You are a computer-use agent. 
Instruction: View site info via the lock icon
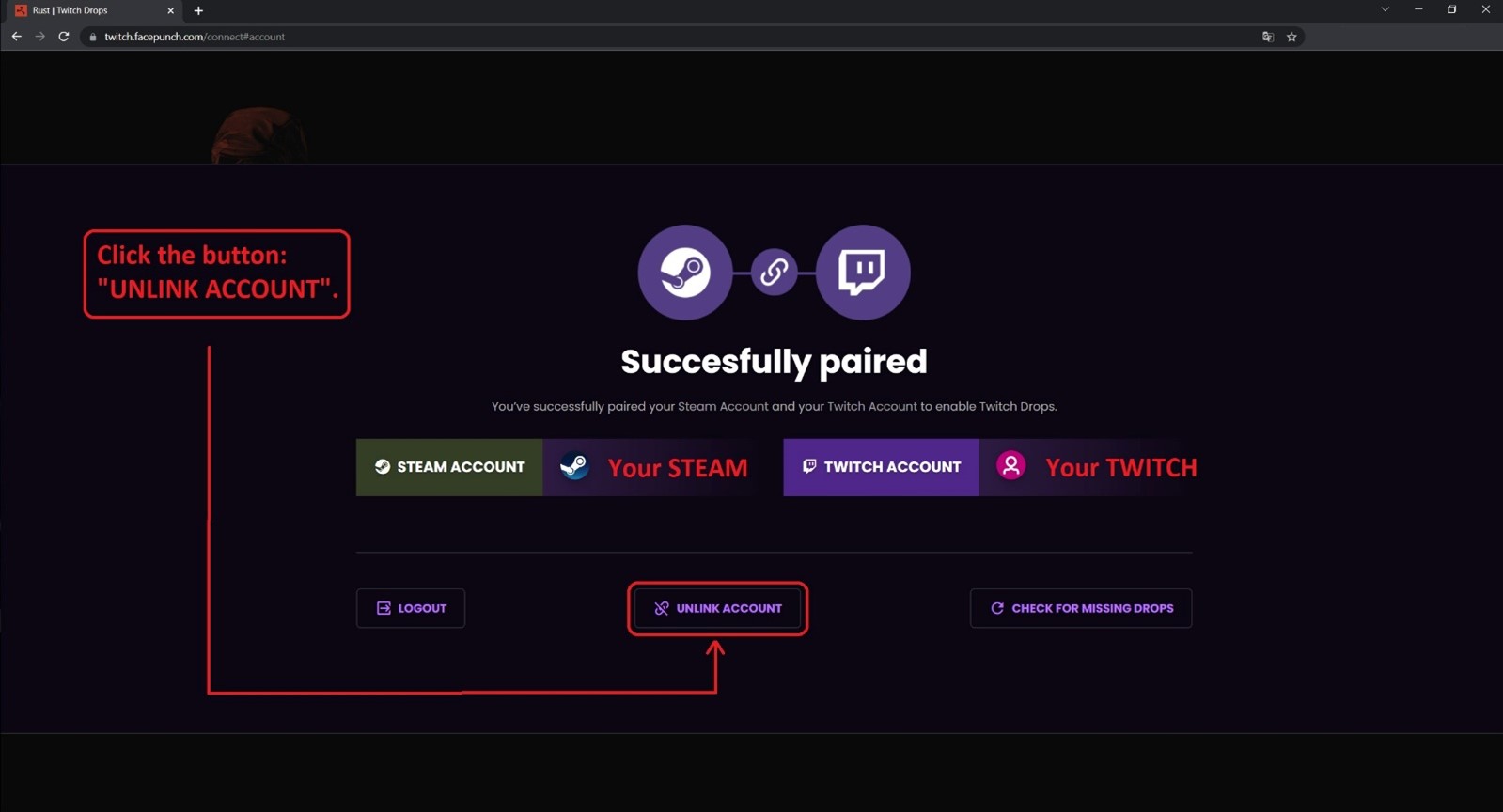point(93,37)
